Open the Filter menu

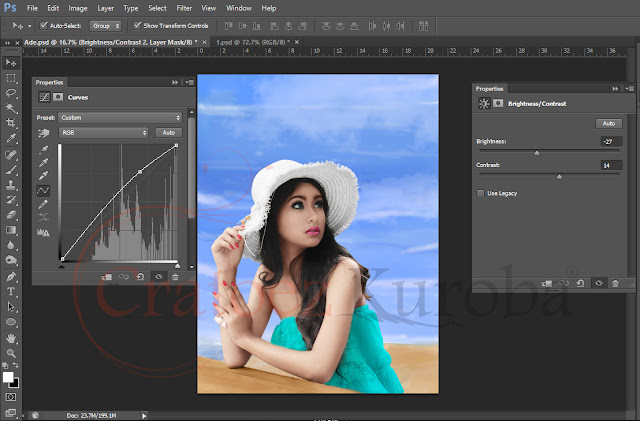click(x=184, y=7)
